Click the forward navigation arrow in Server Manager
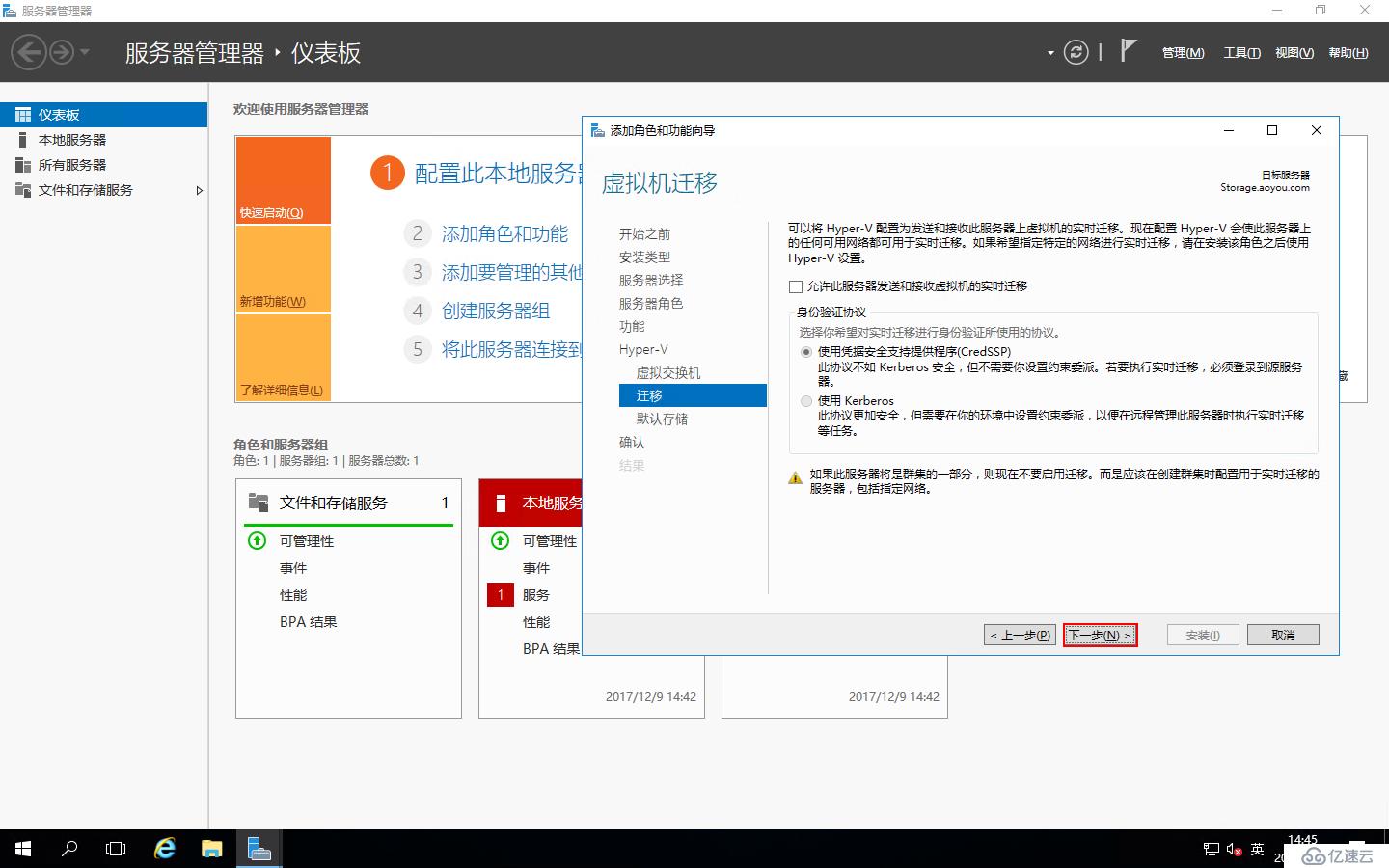Image resolution: width=1389 pixels, height=868 pixels. [x=62, y=52]
